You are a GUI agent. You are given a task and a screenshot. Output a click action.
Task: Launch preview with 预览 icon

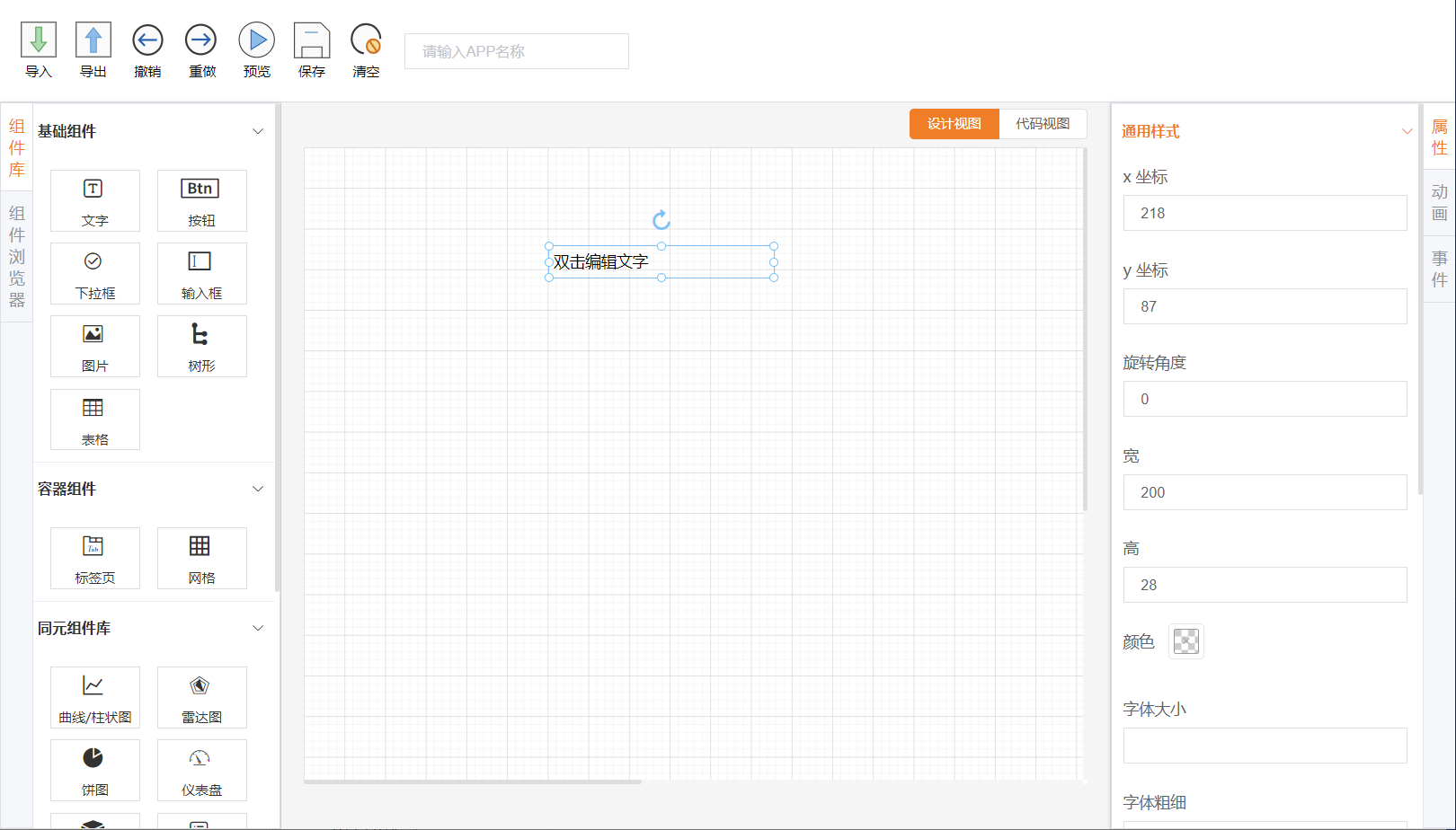click(x=257, y=40)
